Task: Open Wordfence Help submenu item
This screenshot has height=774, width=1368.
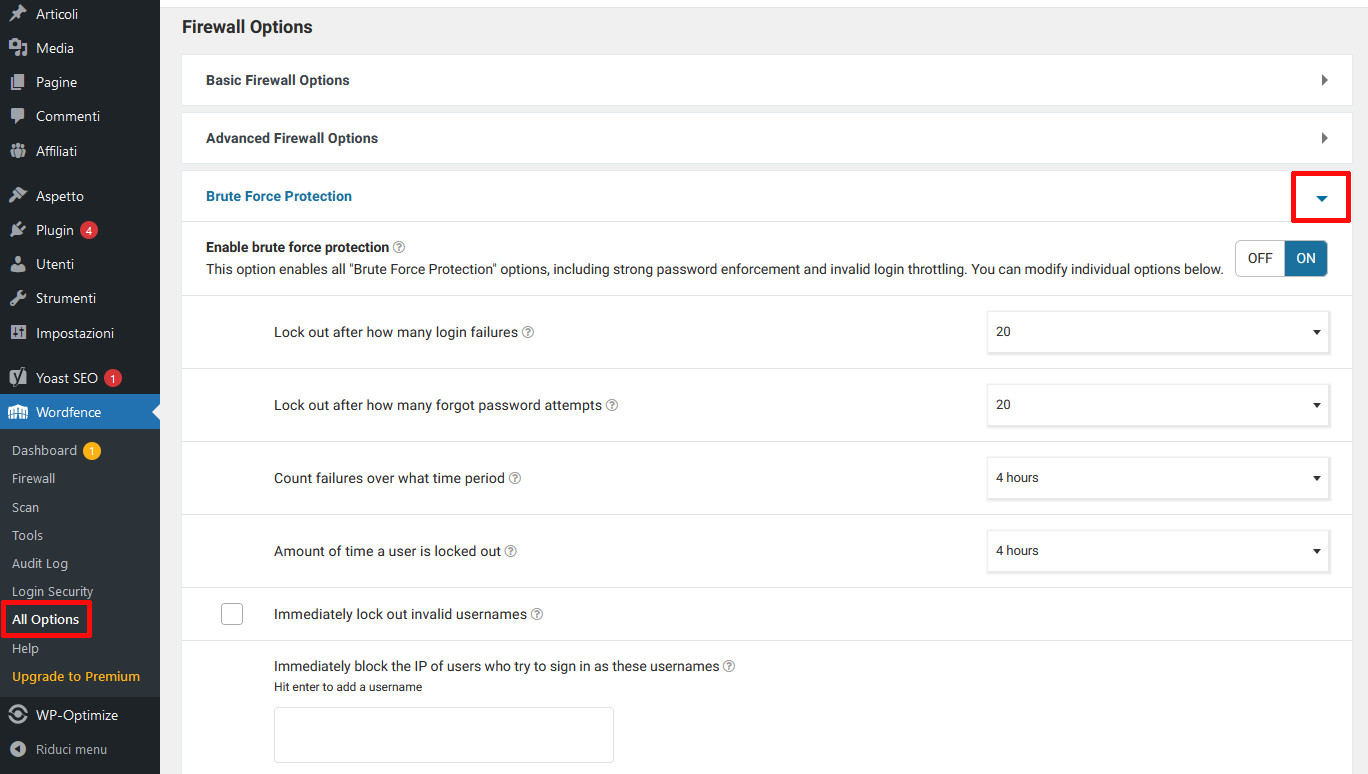Action: click(25, 648)
